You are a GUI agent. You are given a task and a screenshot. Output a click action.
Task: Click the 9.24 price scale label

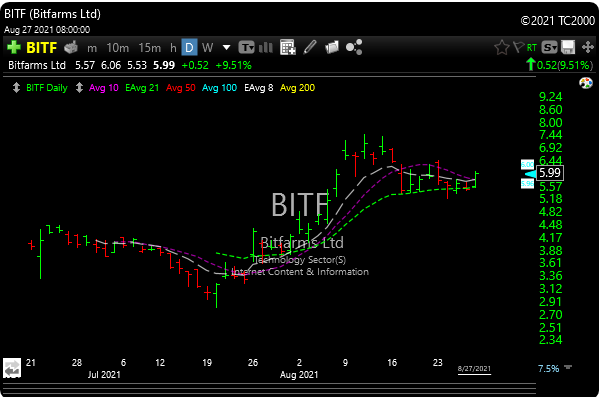pos(550,97)
